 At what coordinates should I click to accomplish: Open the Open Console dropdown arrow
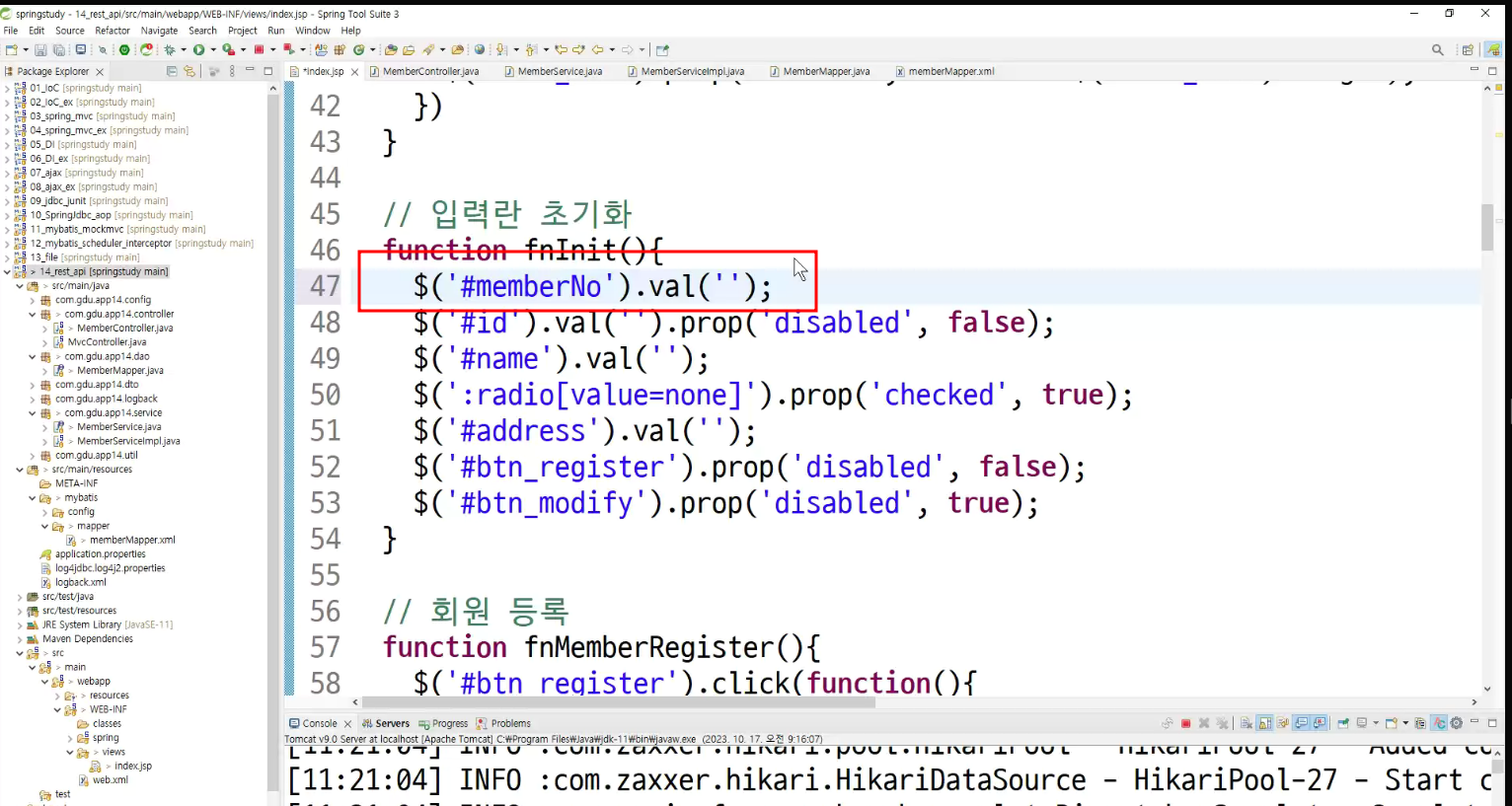(x=1405, y=723)
